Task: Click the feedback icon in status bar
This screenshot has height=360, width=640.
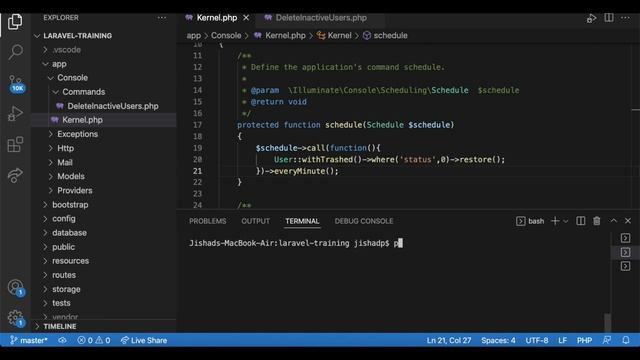Action: (607, 340)
